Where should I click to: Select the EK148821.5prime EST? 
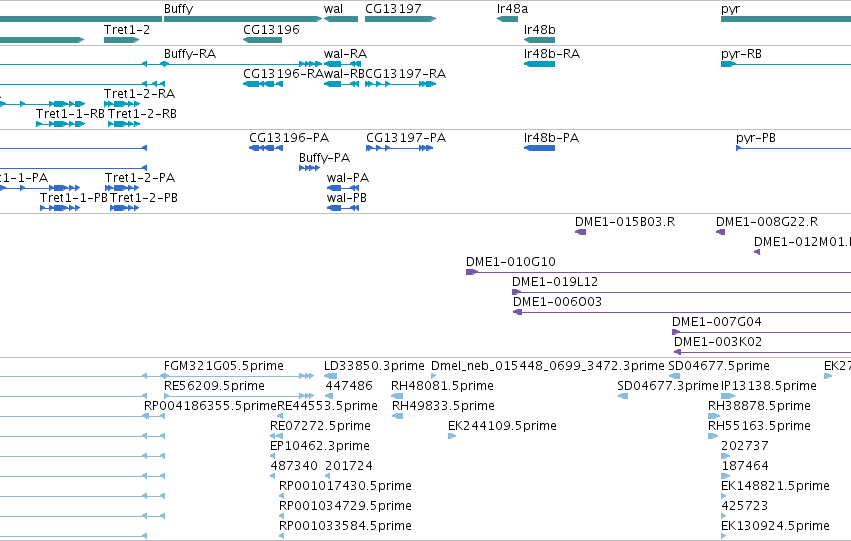point(723,497)
